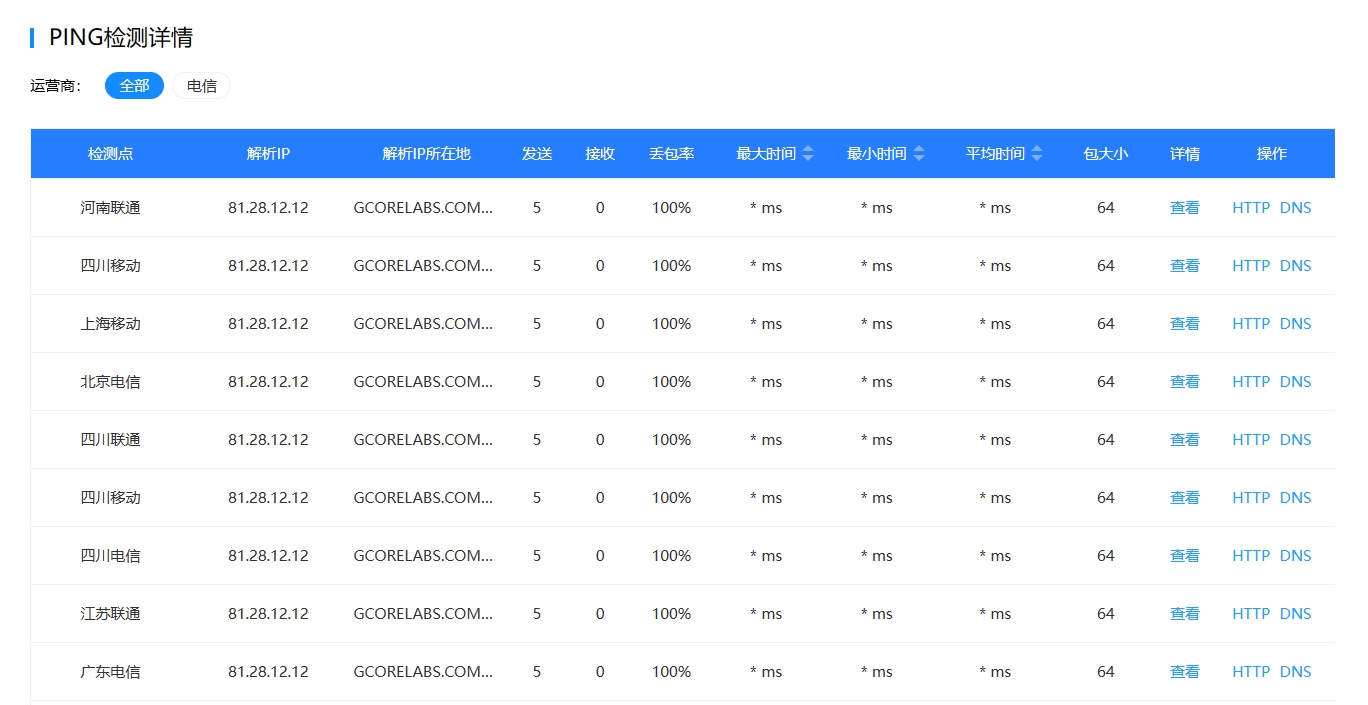Select the 电信 operator filter
1368x705 pixels.
point(201,85)
